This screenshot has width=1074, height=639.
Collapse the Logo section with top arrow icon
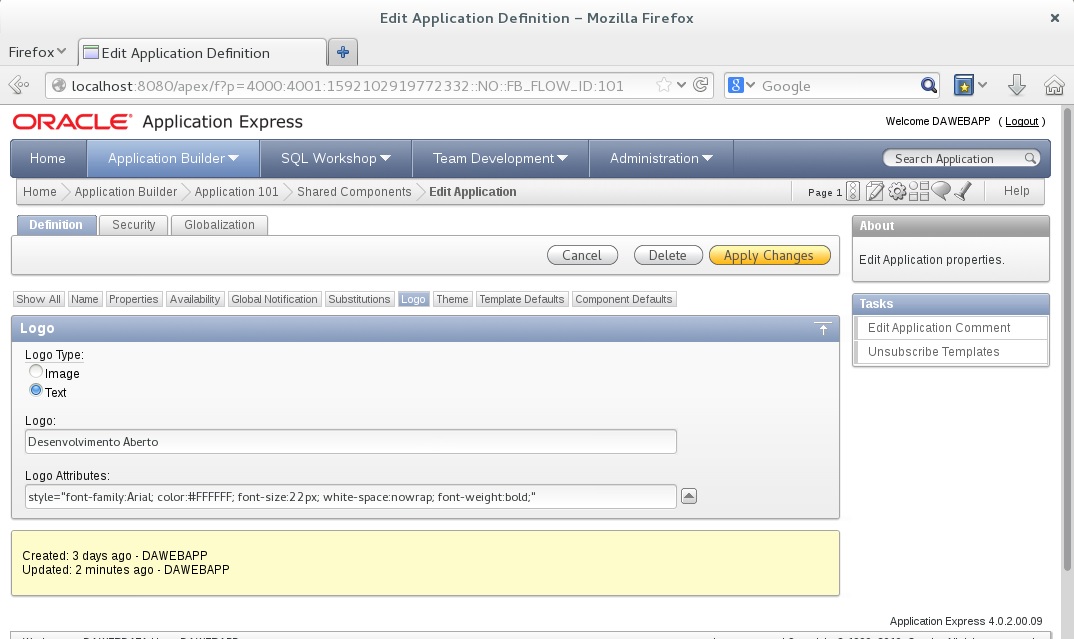click(823, 329)
